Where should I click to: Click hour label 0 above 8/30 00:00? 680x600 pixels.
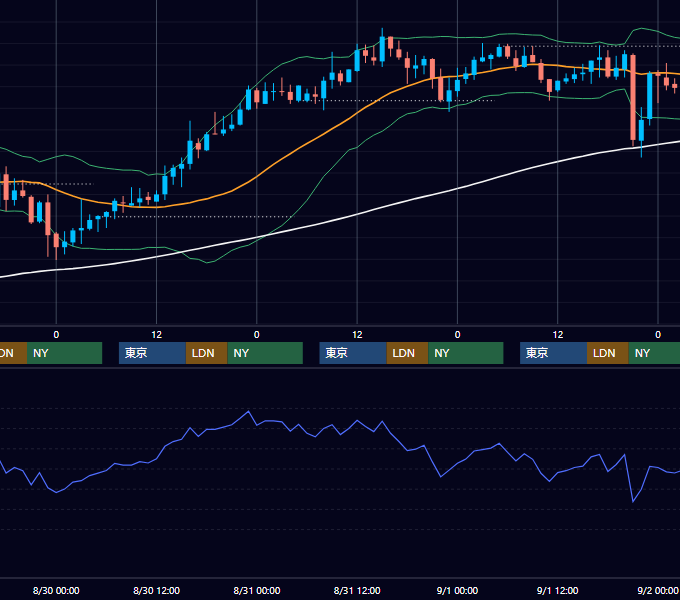[x=56, y=335]
